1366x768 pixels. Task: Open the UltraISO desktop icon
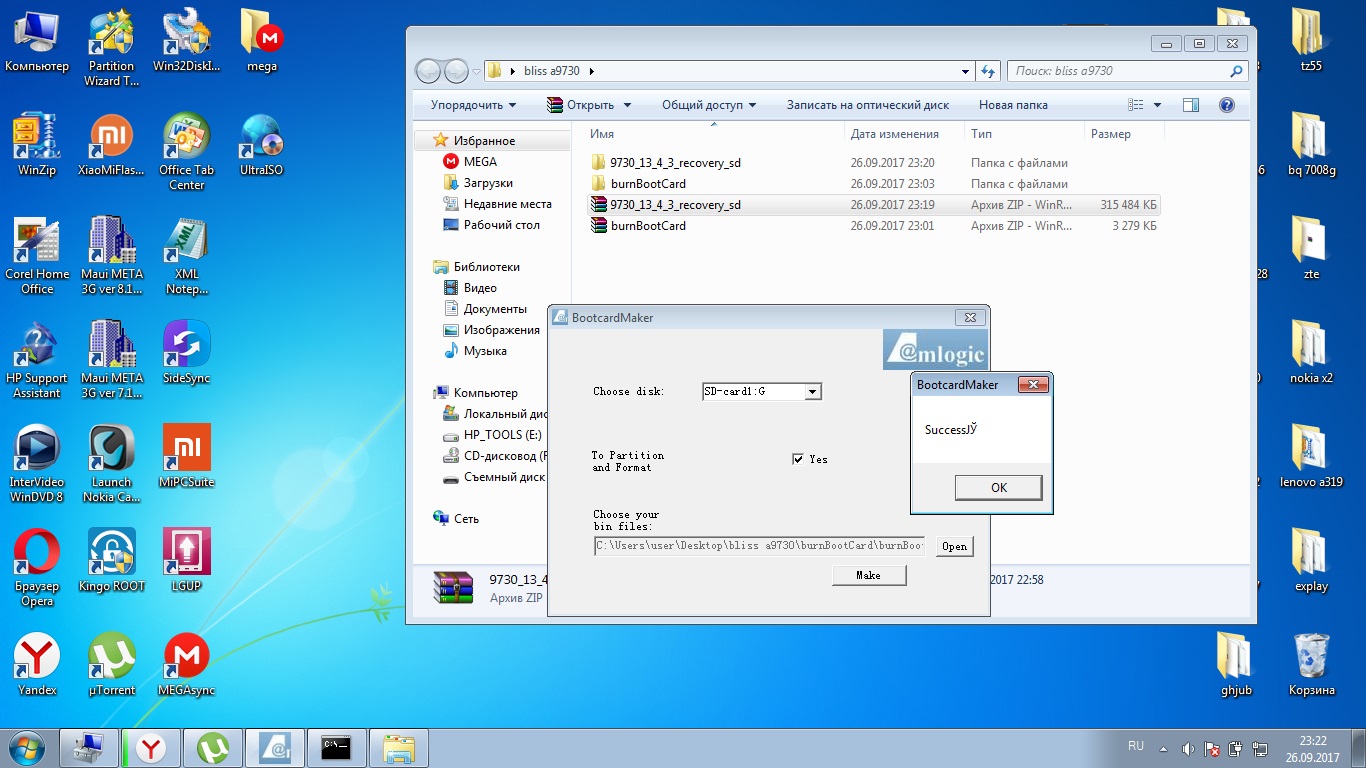(262, 145)
